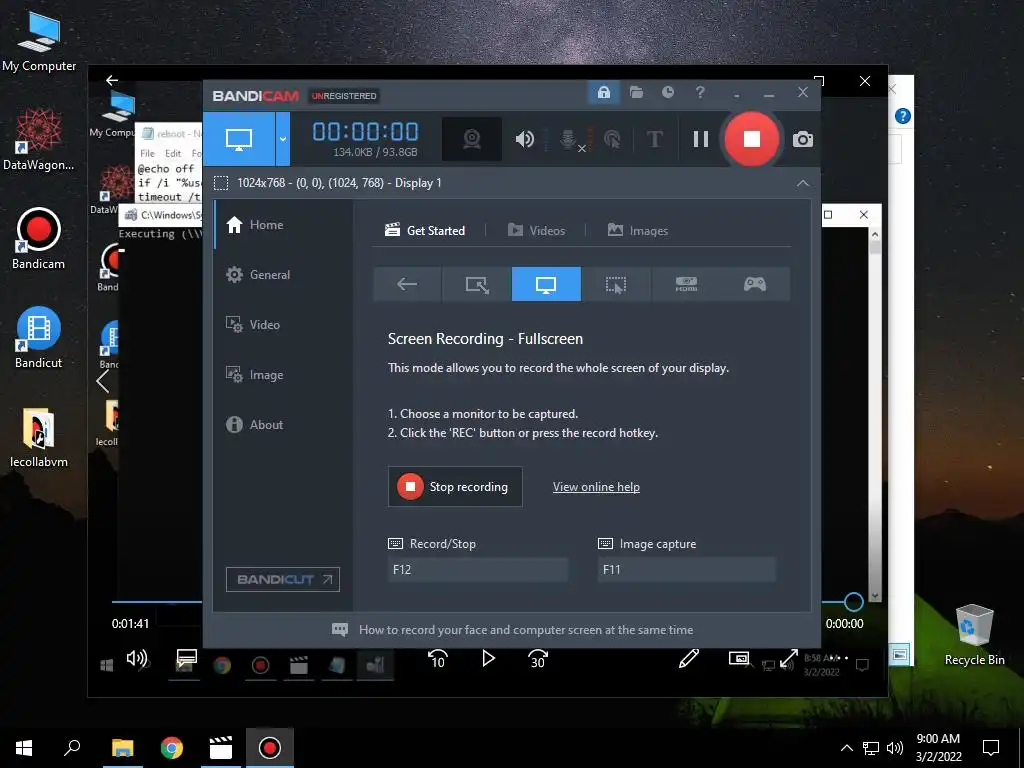
Task: Open the Movies & TV taskbar icon
Action: (x=221, y=748)
